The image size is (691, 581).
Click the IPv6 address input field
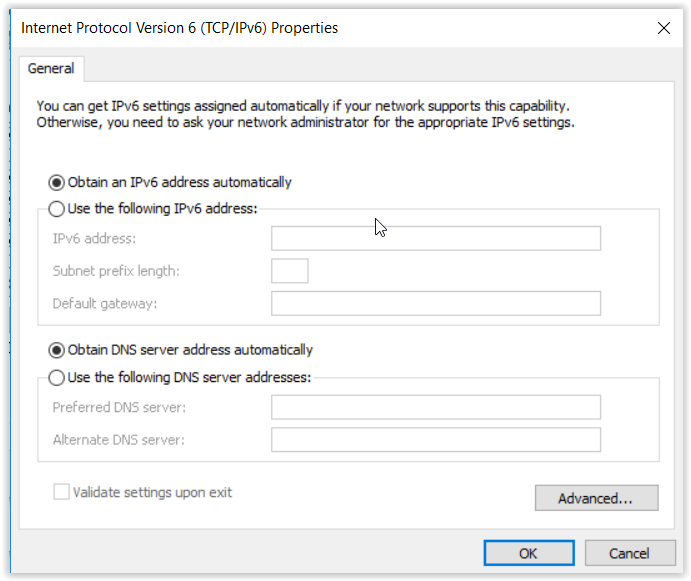tap(435, 238)
